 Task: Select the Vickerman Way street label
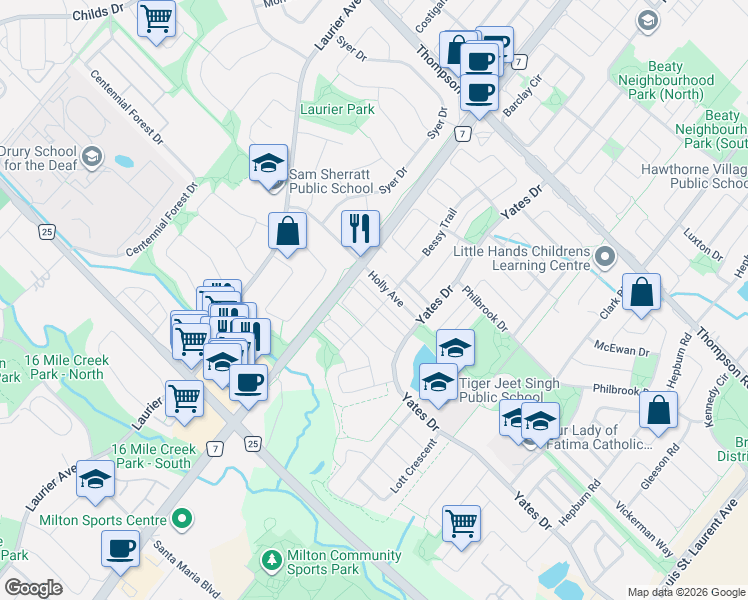644,528
